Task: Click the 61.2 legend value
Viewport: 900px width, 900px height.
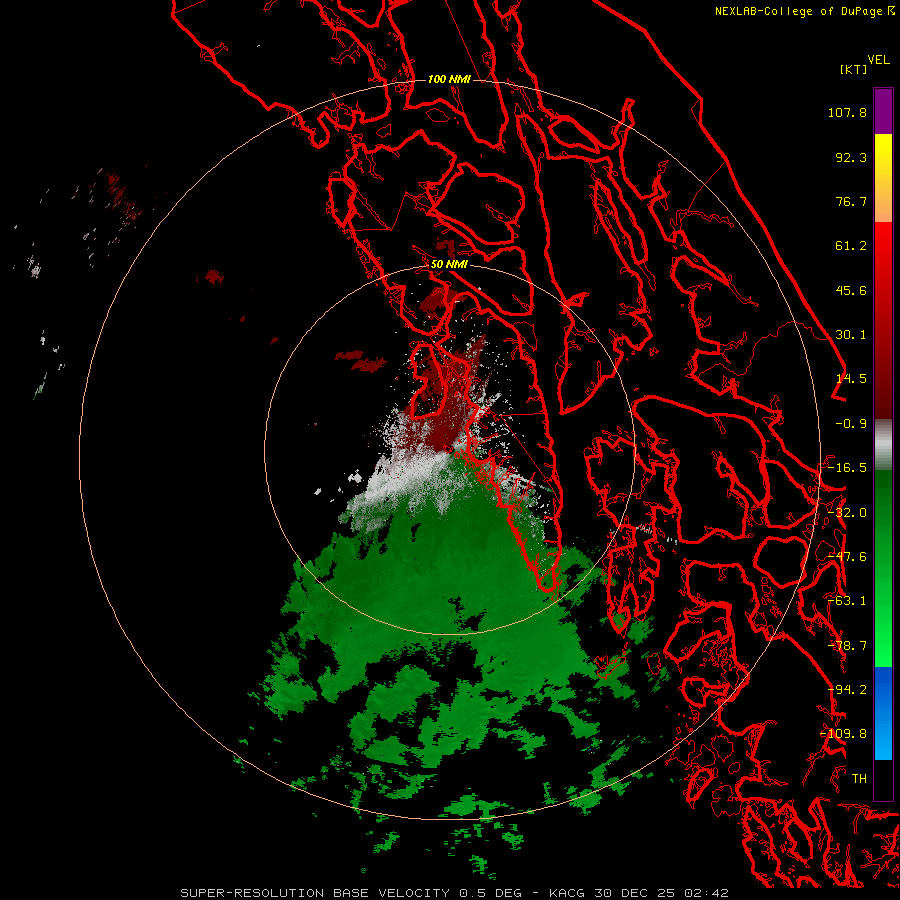Action: (851, 246)
